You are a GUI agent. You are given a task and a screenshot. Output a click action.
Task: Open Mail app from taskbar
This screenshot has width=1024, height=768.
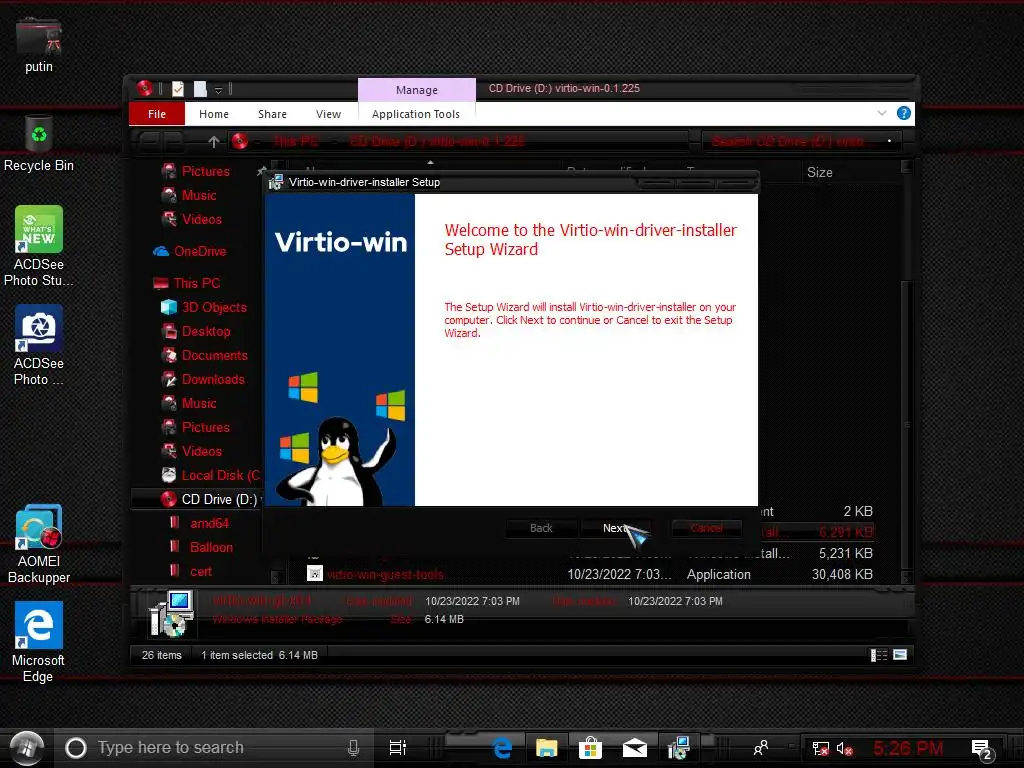tap(634, 748)
